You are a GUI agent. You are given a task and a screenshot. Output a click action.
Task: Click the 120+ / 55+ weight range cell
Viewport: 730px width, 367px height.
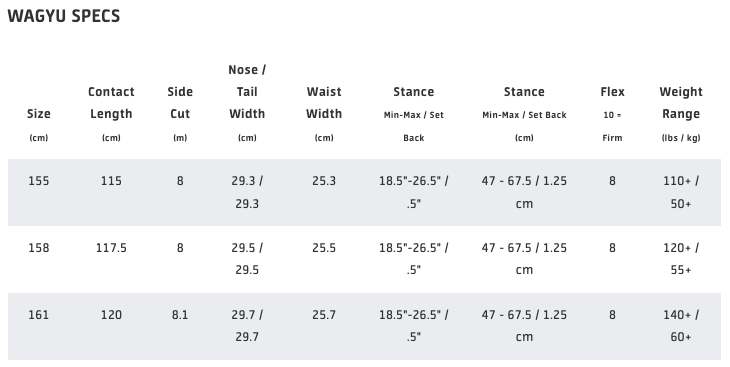click(x=681, y=258)
